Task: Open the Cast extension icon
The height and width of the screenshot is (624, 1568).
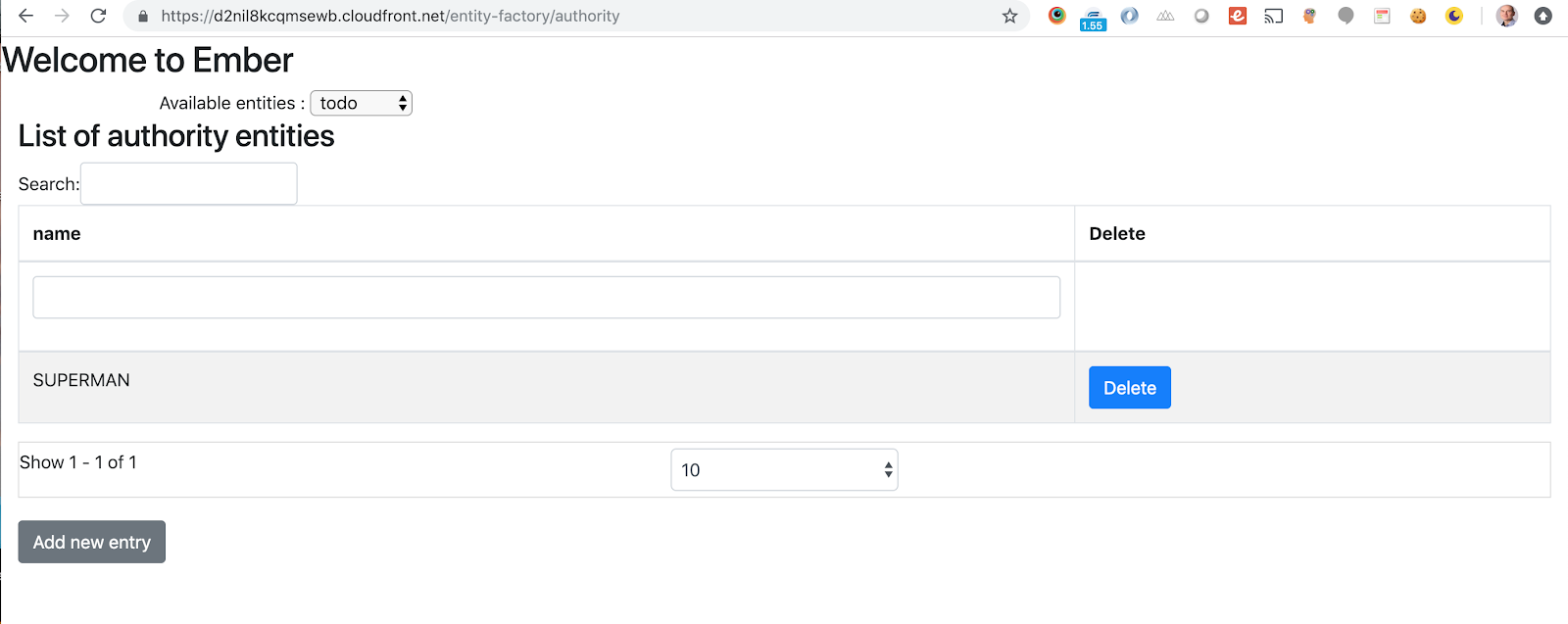Action: click(x=1273, y=16)
